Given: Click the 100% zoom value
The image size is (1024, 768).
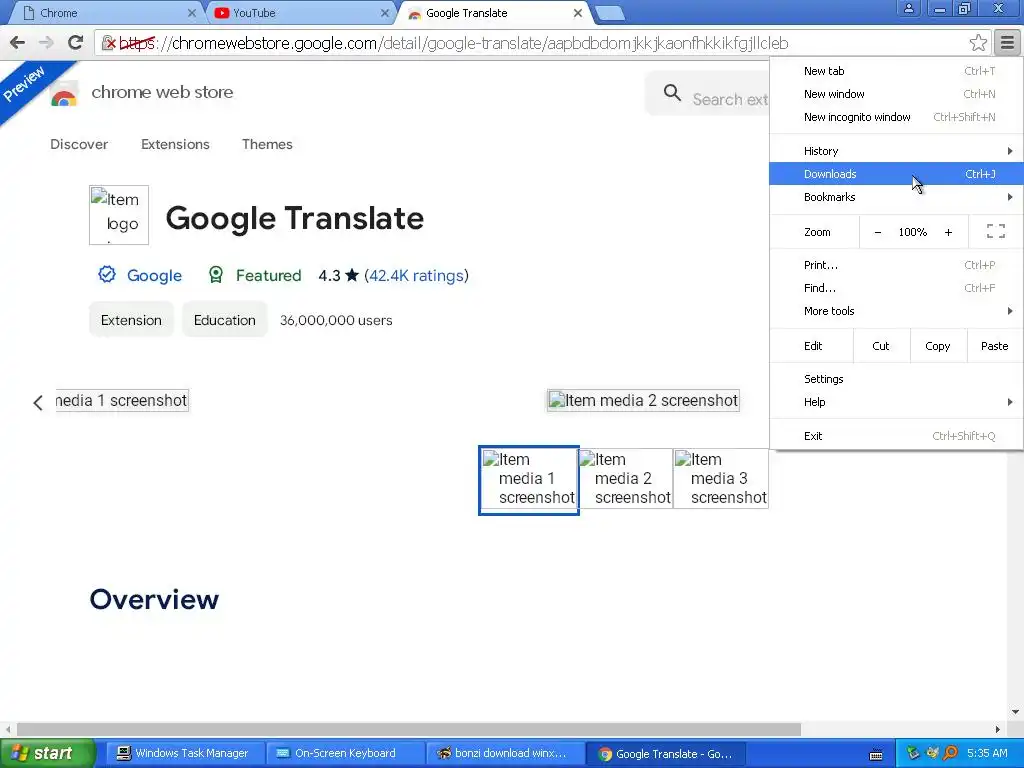Looking at the screenshot, I should point(912,232).
